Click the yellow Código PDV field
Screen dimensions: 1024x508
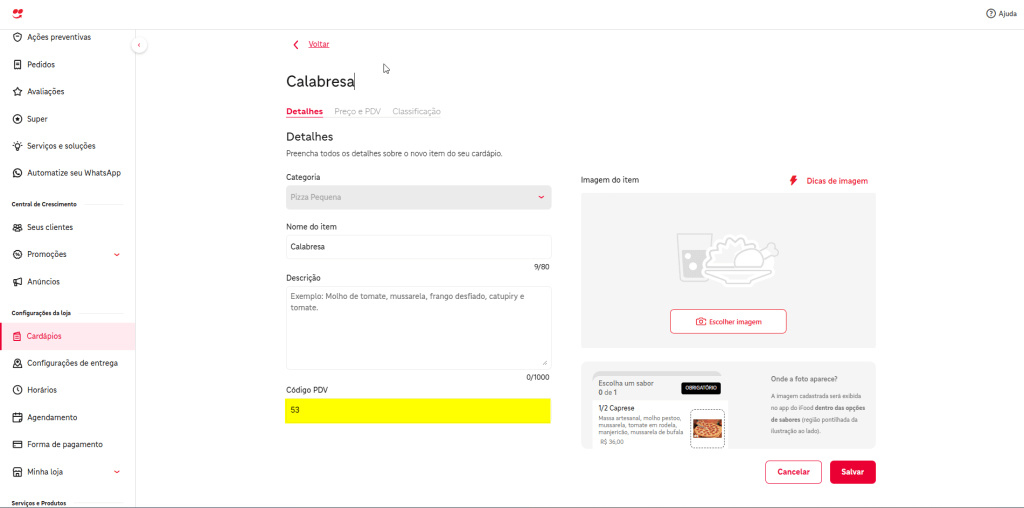click(x=418, y=411)
